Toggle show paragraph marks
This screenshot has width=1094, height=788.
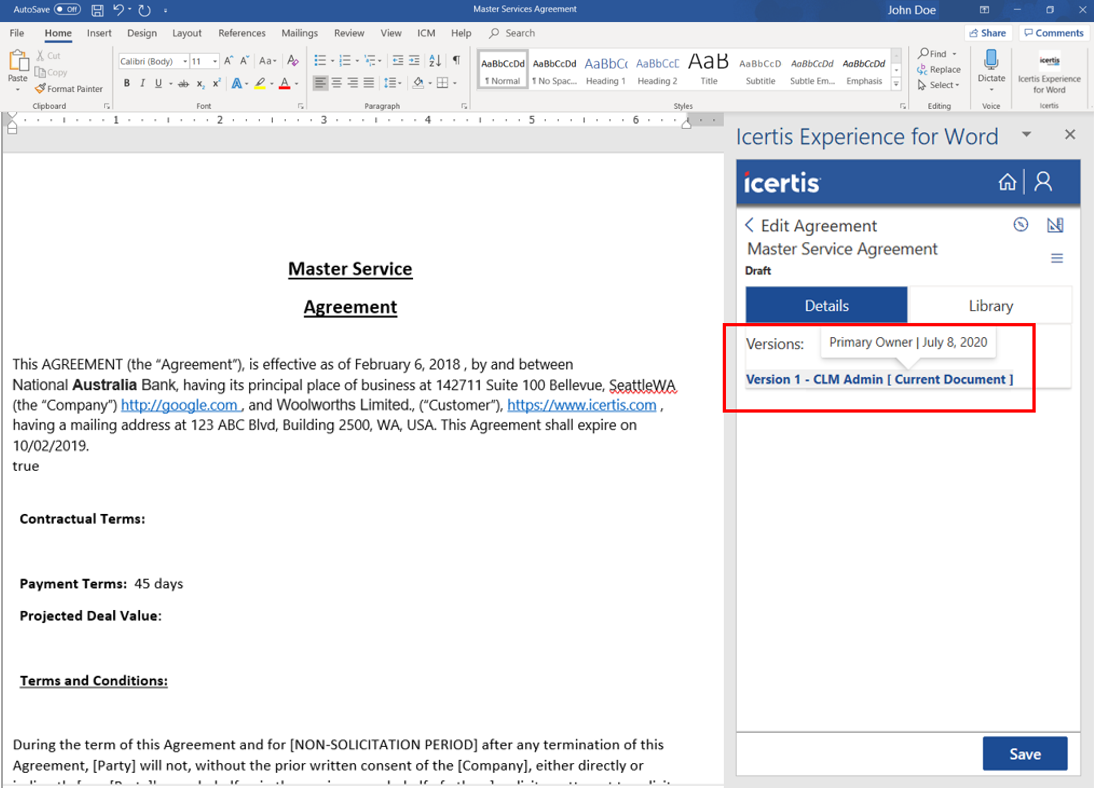(x=456, y=61)
